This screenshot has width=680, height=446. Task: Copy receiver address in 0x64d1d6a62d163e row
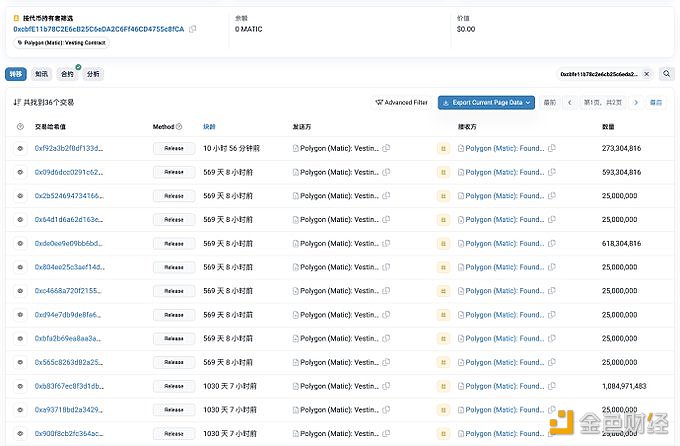(x=552, y=220)
